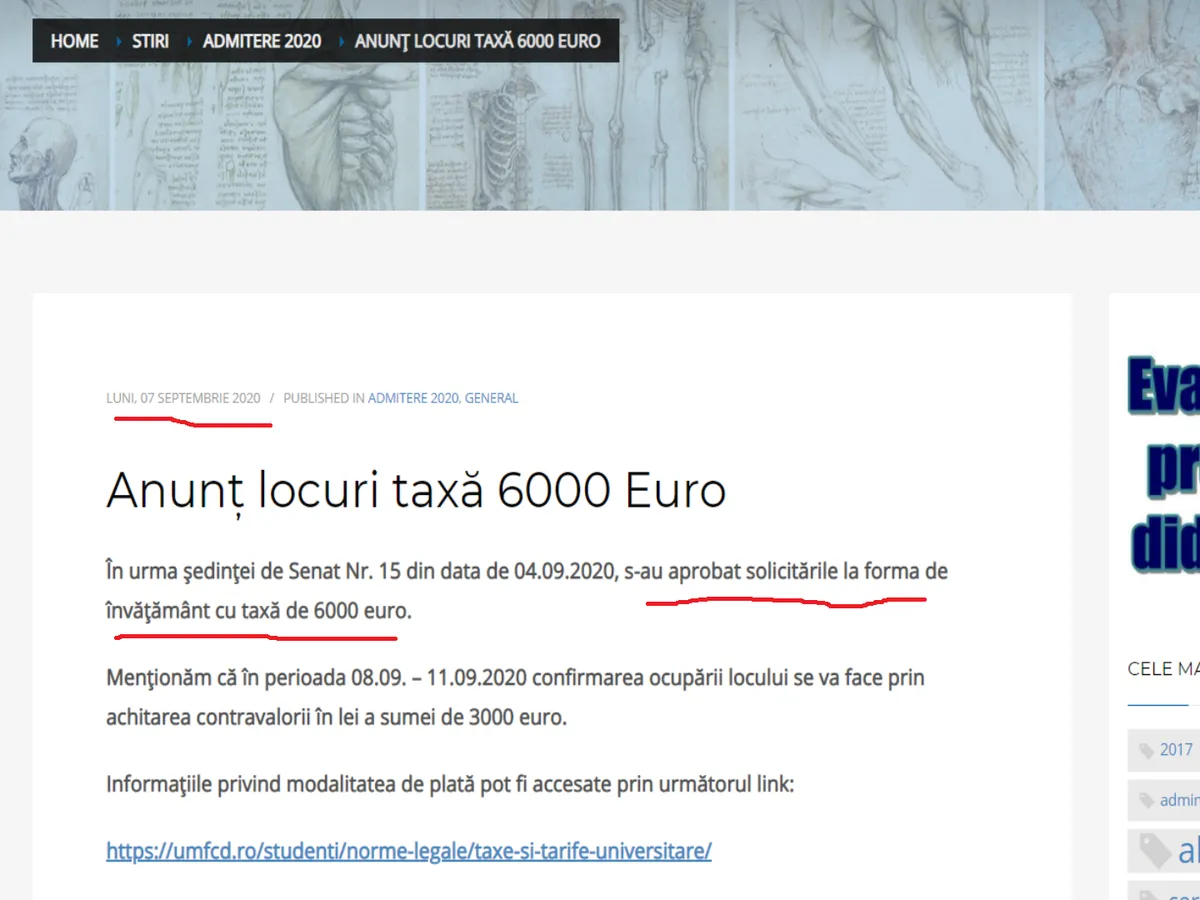Open STIRI in the breadcrumb trail
Screen dimensions: 1200x900
[150, 41]
